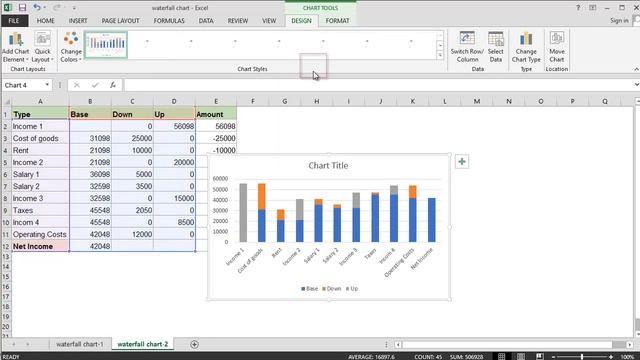Image resolution: width=640 pixels, height=360 pixels.
Task: Click Change Chart Type
Action: (x=526, y=47)
